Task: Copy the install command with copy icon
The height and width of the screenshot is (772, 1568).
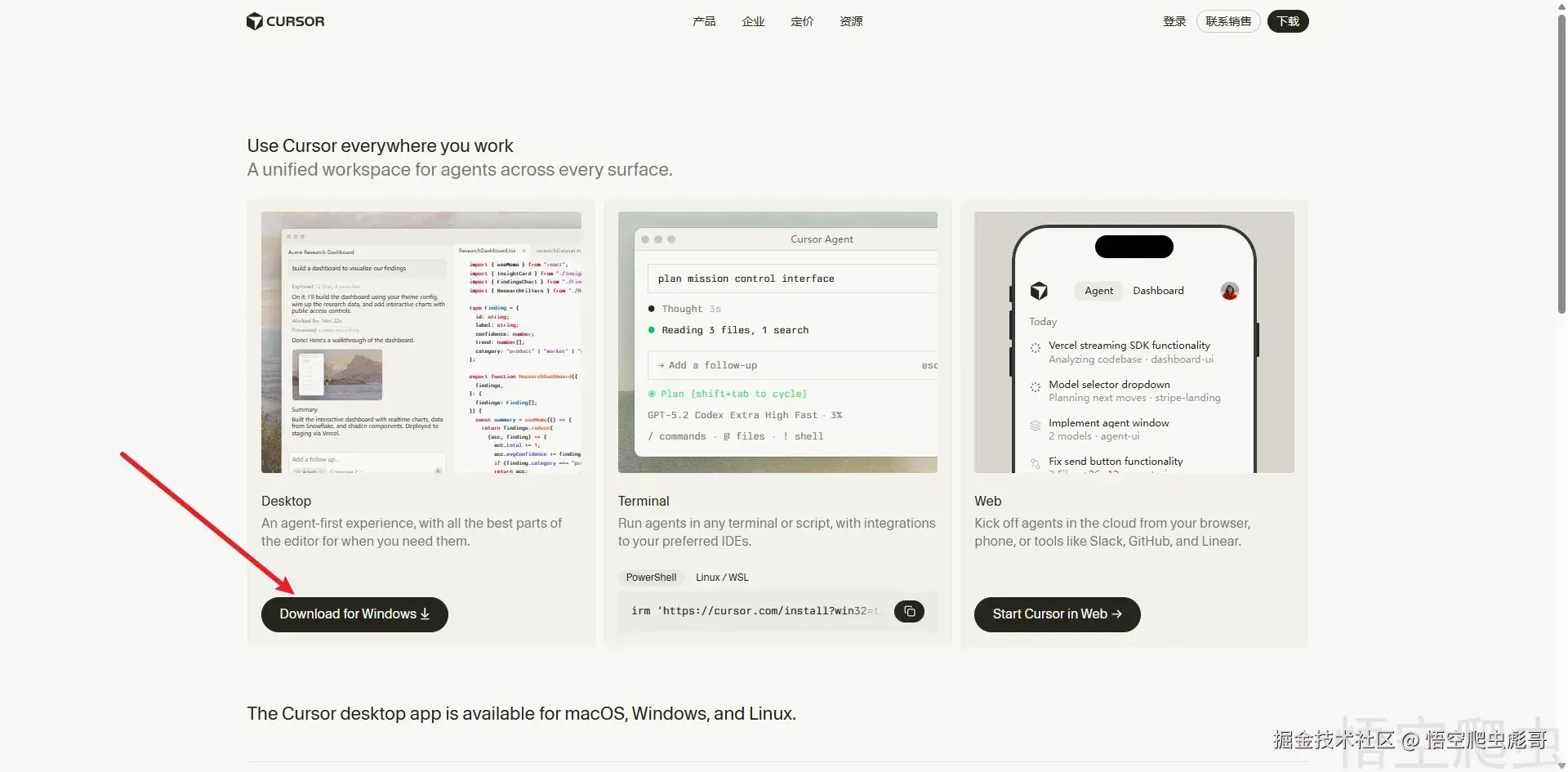Action: pos(909,611)
